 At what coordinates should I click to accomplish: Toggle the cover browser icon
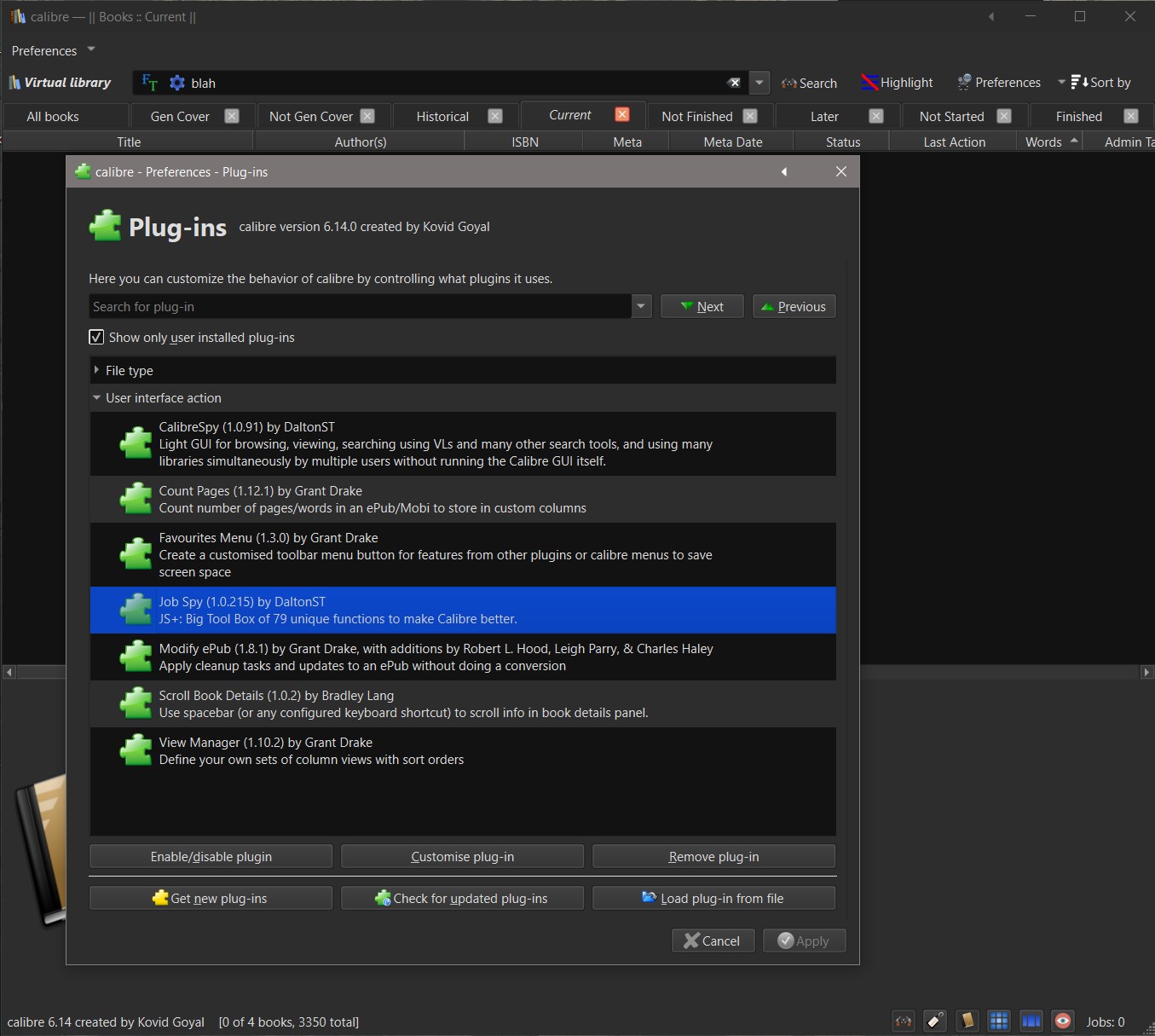1031,1021
